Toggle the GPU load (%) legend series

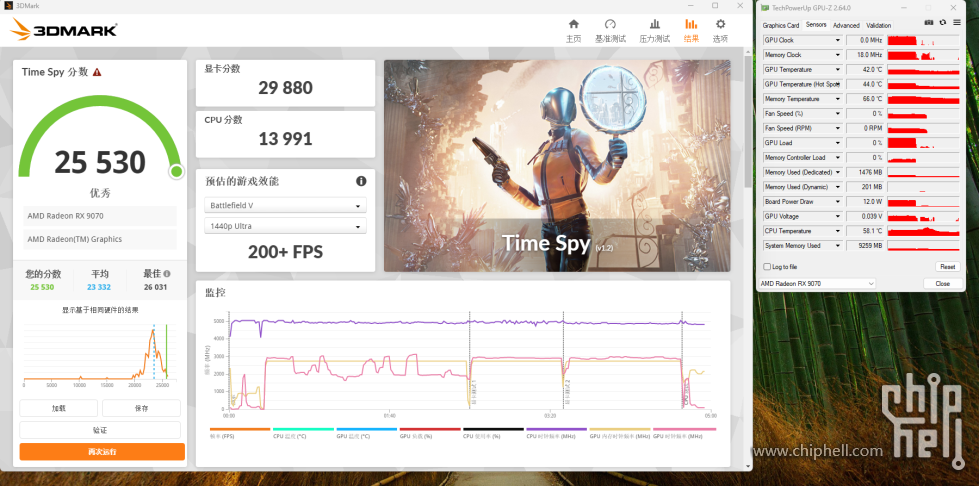pyautogui.click(x=430, y=432)
